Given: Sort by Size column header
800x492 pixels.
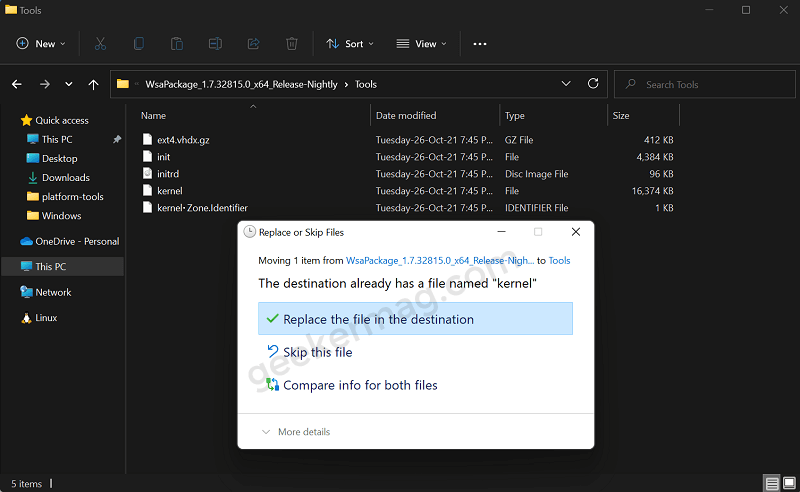Looking at the screenshot, I should [x=621, y=116].
